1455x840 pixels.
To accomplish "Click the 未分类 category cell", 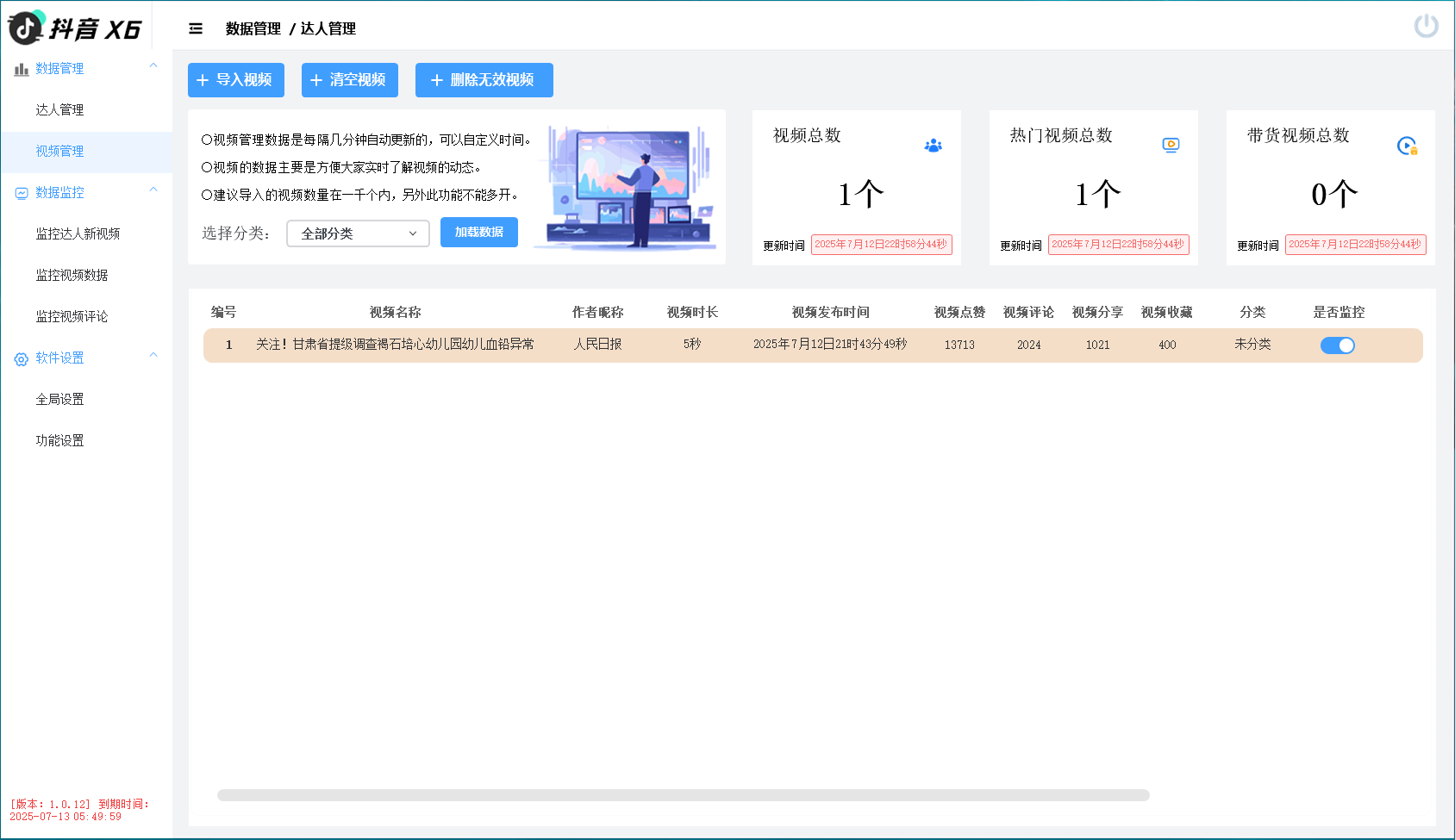I will 1252,345.
